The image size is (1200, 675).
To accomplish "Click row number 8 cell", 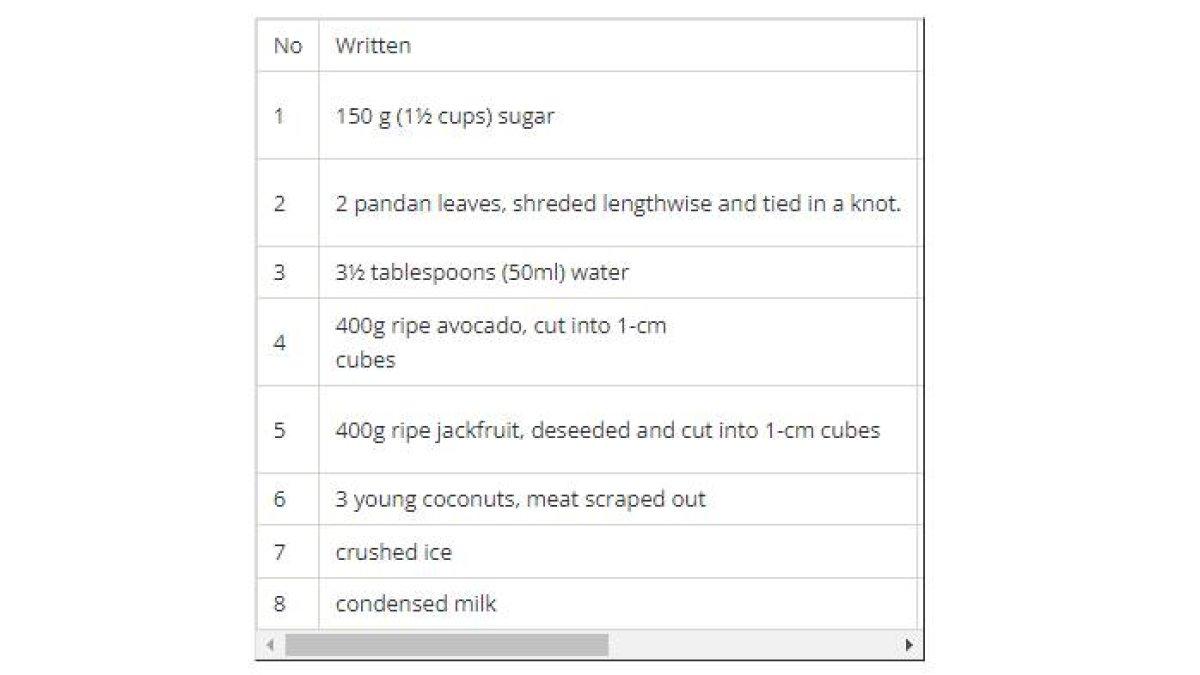I will pyautogui.click(x=288, y=604).
